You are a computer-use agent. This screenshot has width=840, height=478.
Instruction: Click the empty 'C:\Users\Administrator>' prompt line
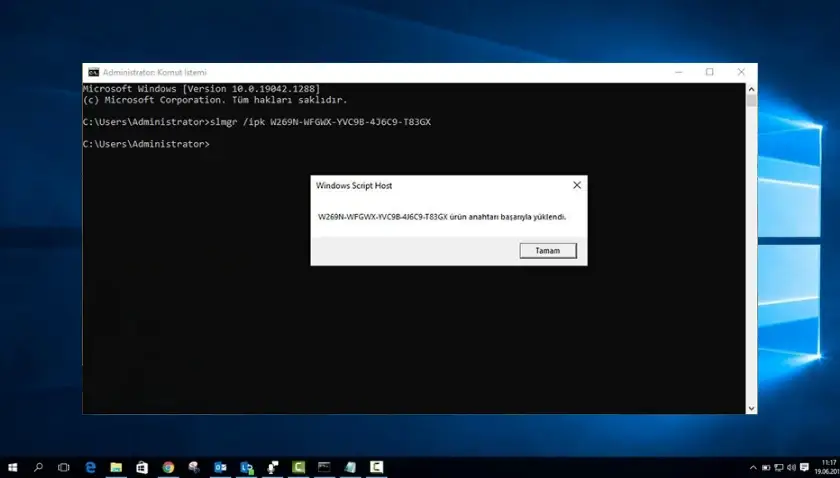pos(146,144)
